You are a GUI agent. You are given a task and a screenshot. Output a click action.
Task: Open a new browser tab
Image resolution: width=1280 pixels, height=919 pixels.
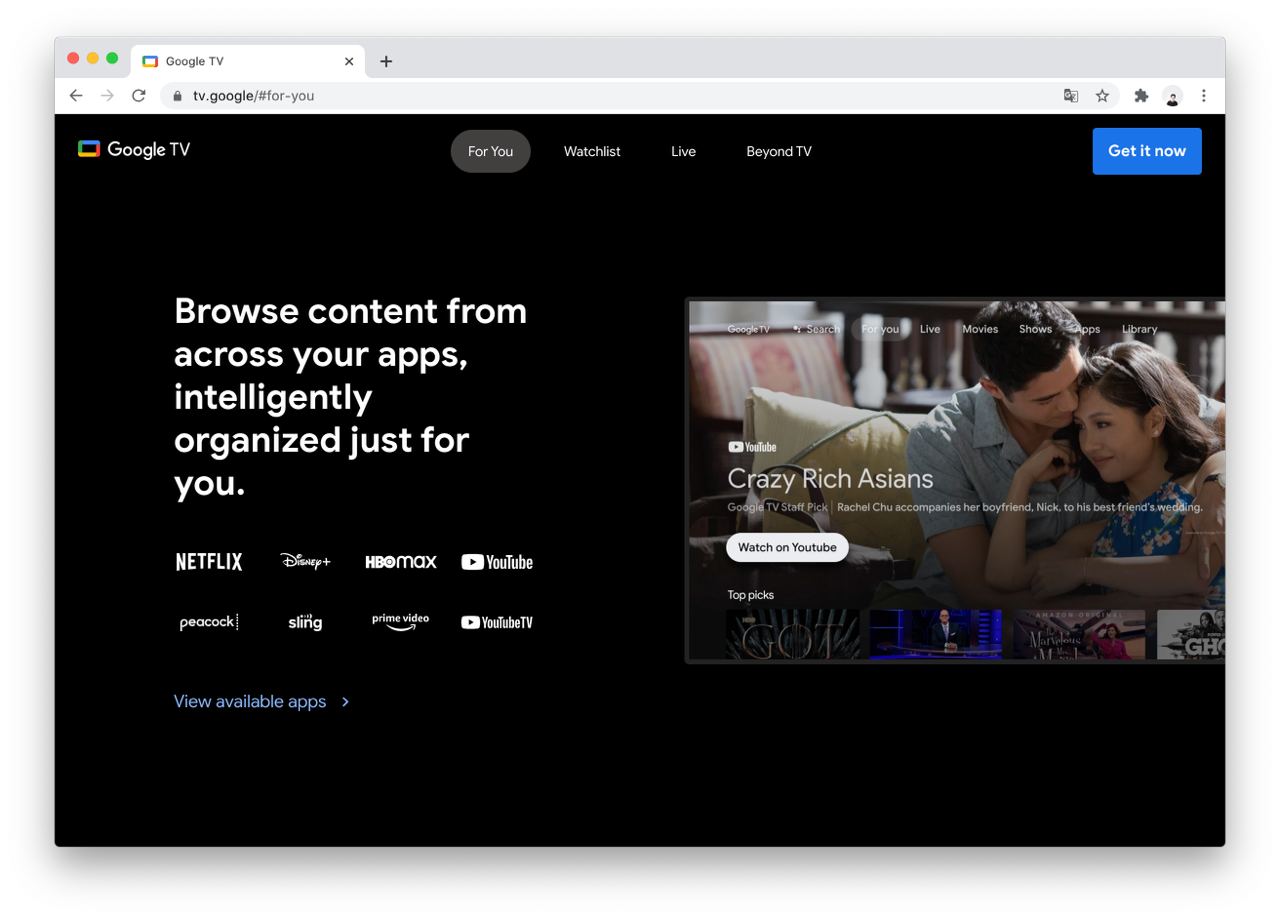click(x=386, y=61)
